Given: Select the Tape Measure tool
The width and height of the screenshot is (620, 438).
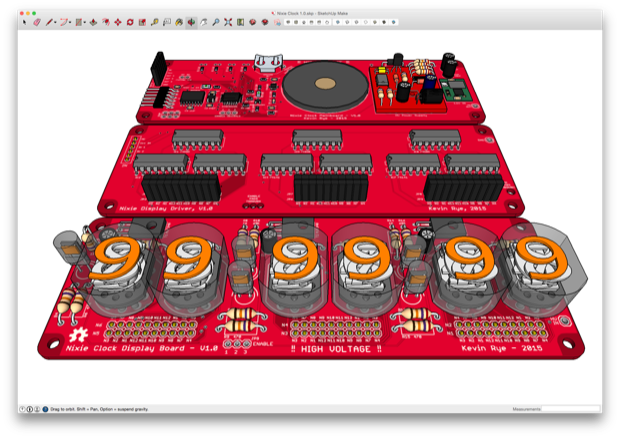Looking at the screenshot, I should (x=155, y=23).
